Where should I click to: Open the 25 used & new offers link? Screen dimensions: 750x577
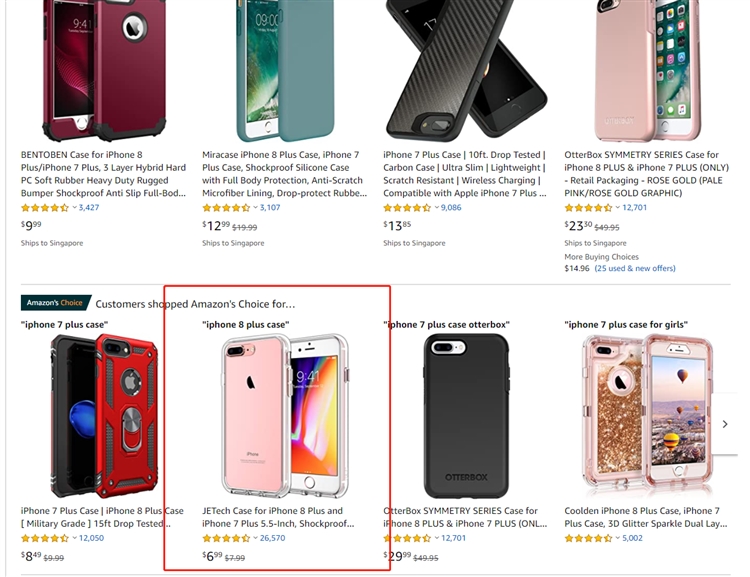click(x=635, y=268)
